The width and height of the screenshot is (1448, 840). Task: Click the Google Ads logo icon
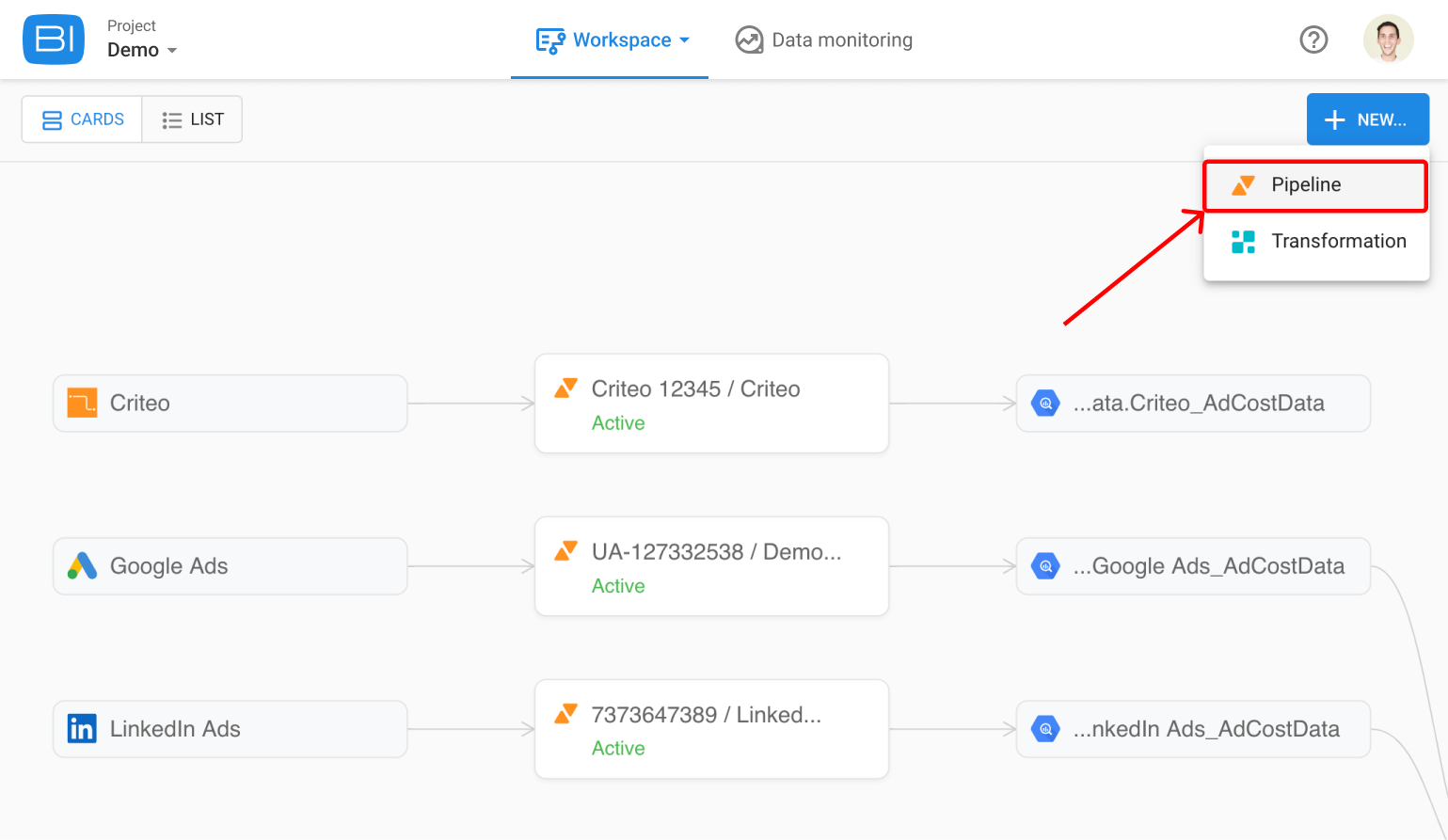82,565
